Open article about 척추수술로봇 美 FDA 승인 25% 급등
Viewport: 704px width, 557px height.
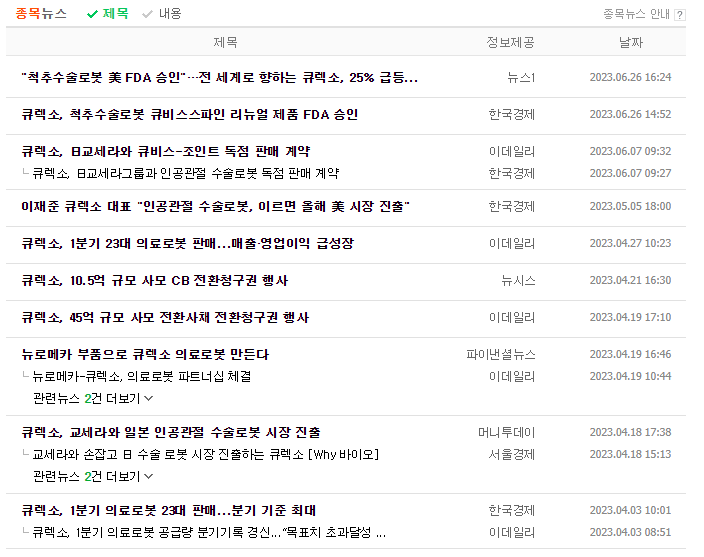220,78
